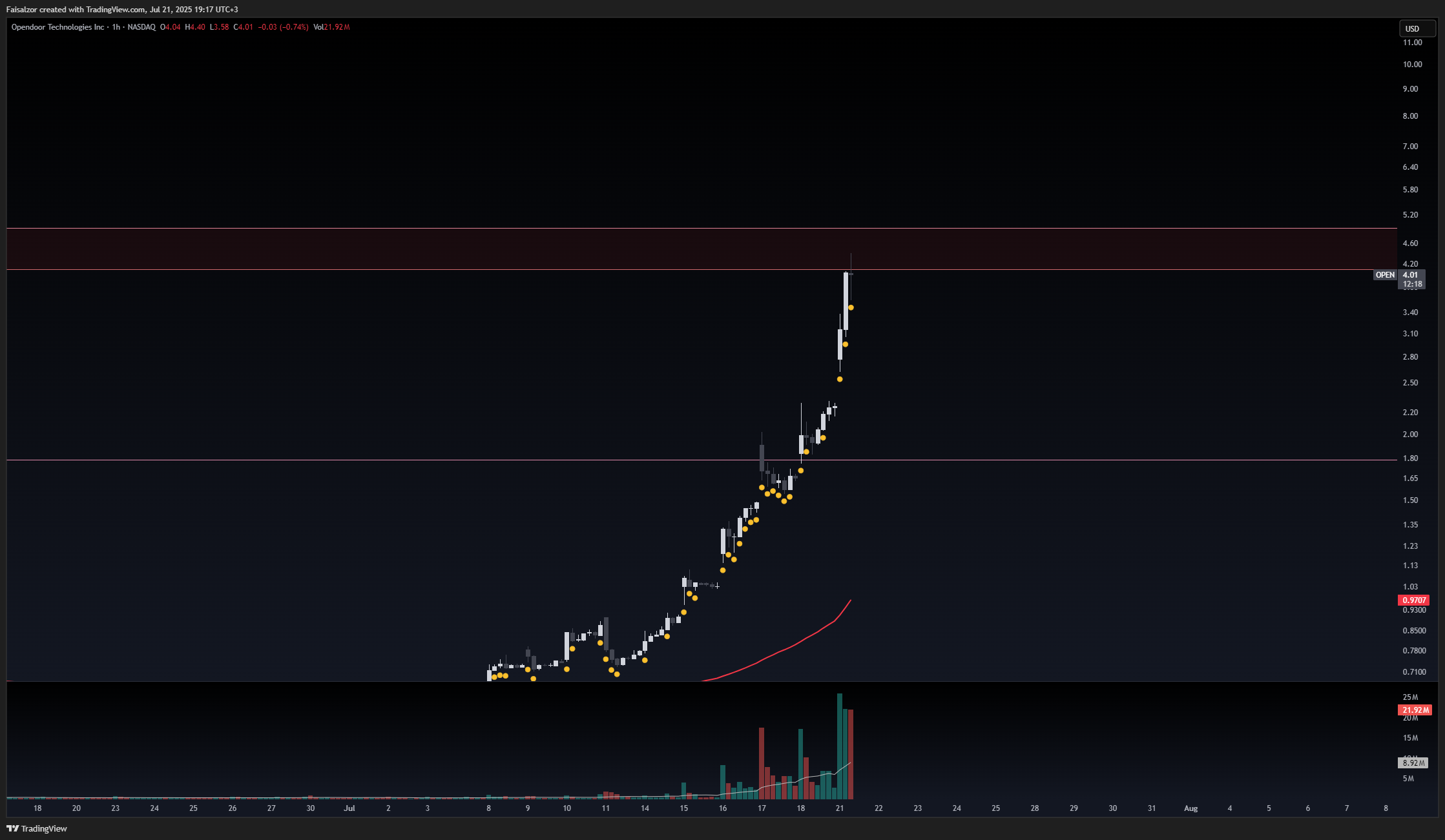Click the 15M volume scale label

[1410, 738]
